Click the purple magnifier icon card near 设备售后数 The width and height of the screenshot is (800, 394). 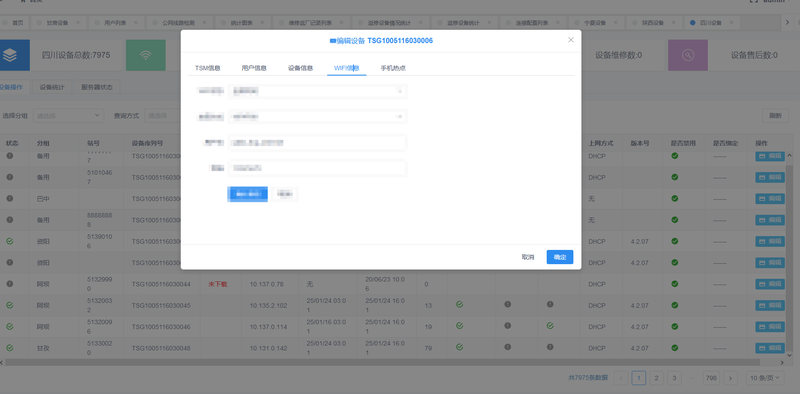click(688, 55)
